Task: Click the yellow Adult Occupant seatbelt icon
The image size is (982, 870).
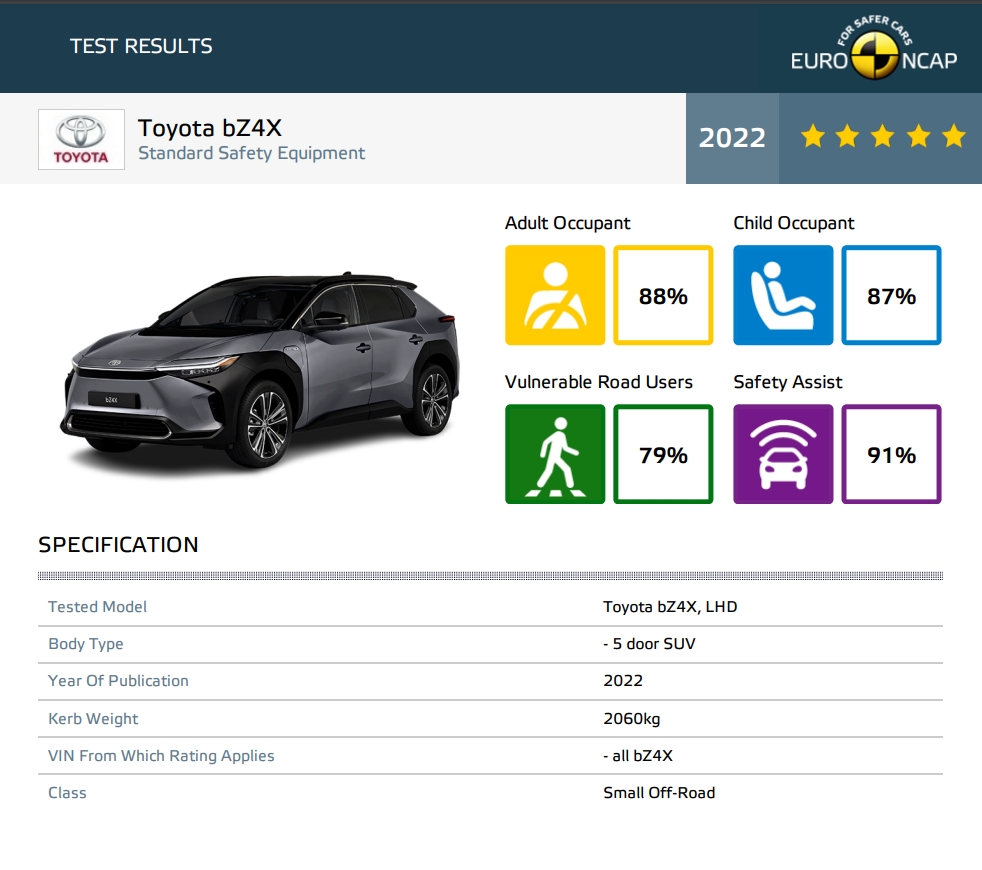Action: pyautogui.click(x=555, y=295)
